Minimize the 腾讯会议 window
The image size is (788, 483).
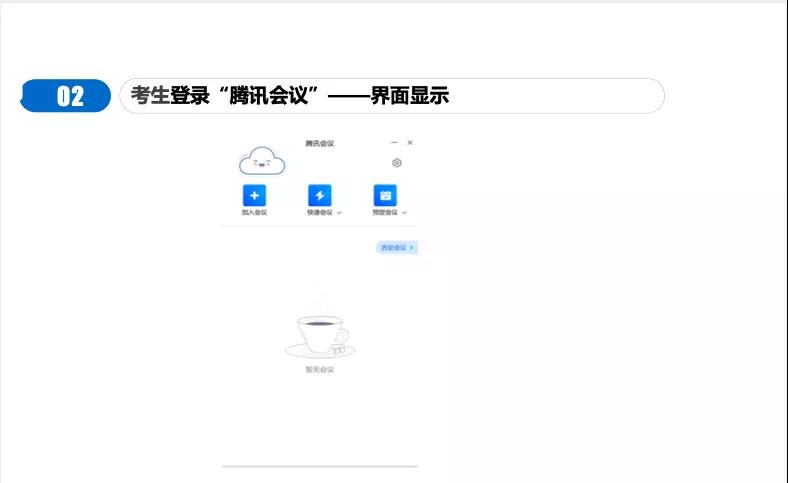point(394,143)
